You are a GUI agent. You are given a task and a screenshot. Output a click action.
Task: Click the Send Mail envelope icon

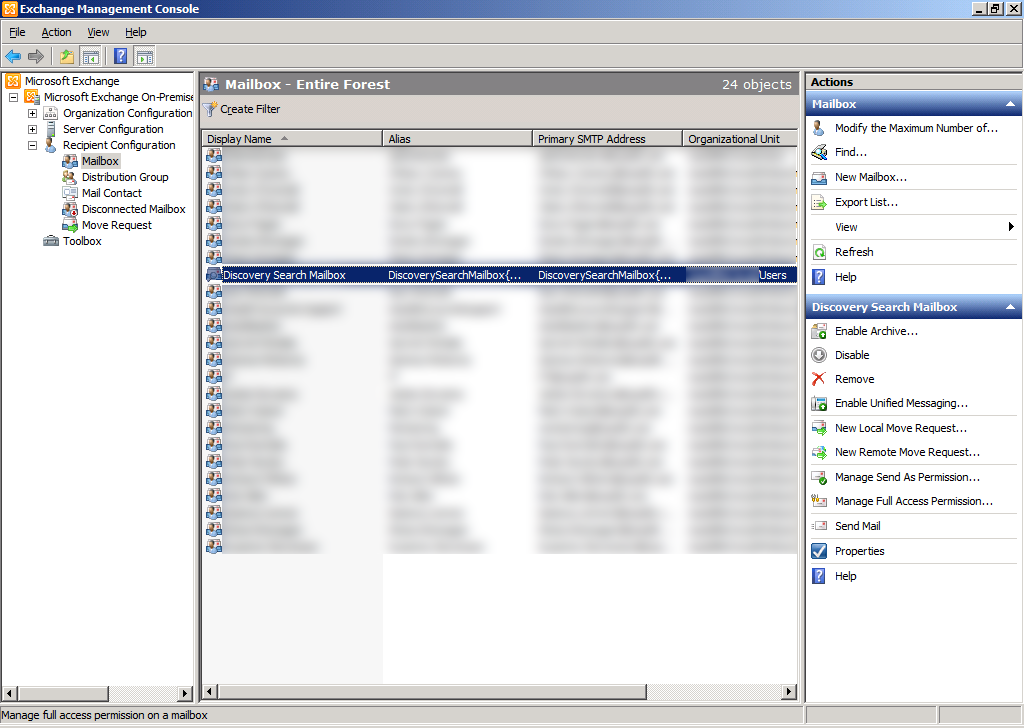point(819,526)
